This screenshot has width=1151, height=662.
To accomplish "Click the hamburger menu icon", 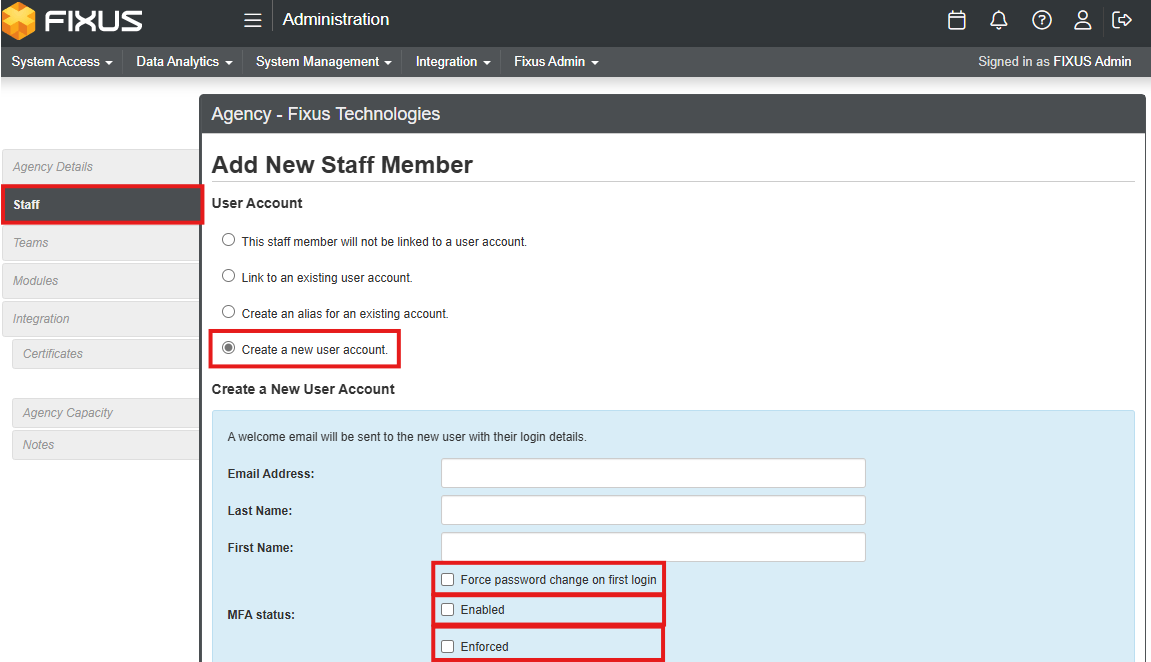I will 252,18.
